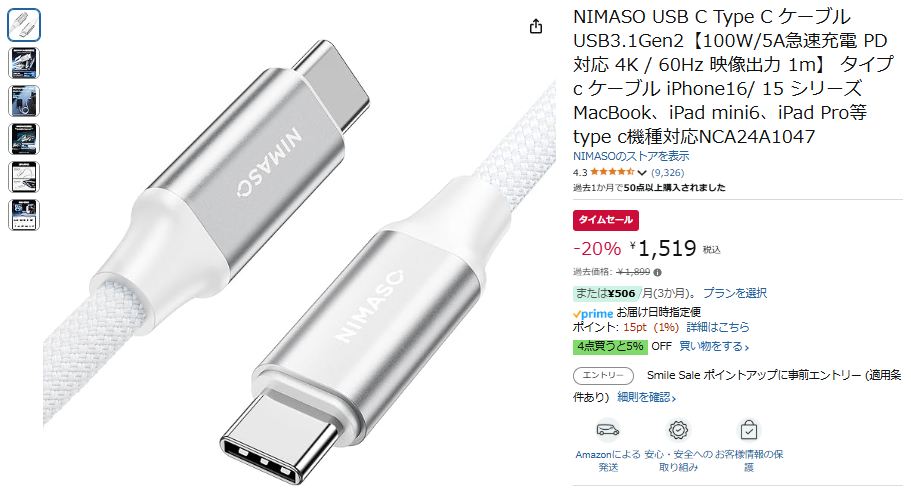Select the first product thumbnail
Screen dimensions: 911x497
pos(24,25)
